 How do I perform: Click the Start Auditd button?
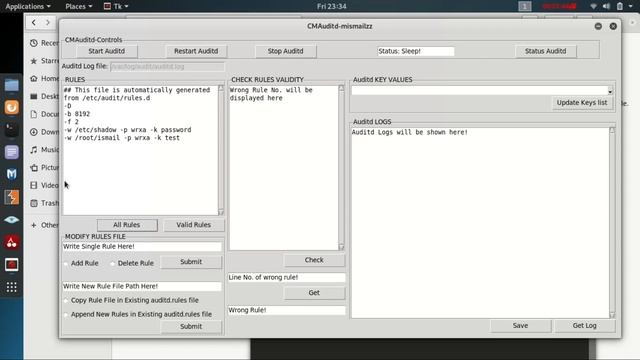click(x=107, y=51)
